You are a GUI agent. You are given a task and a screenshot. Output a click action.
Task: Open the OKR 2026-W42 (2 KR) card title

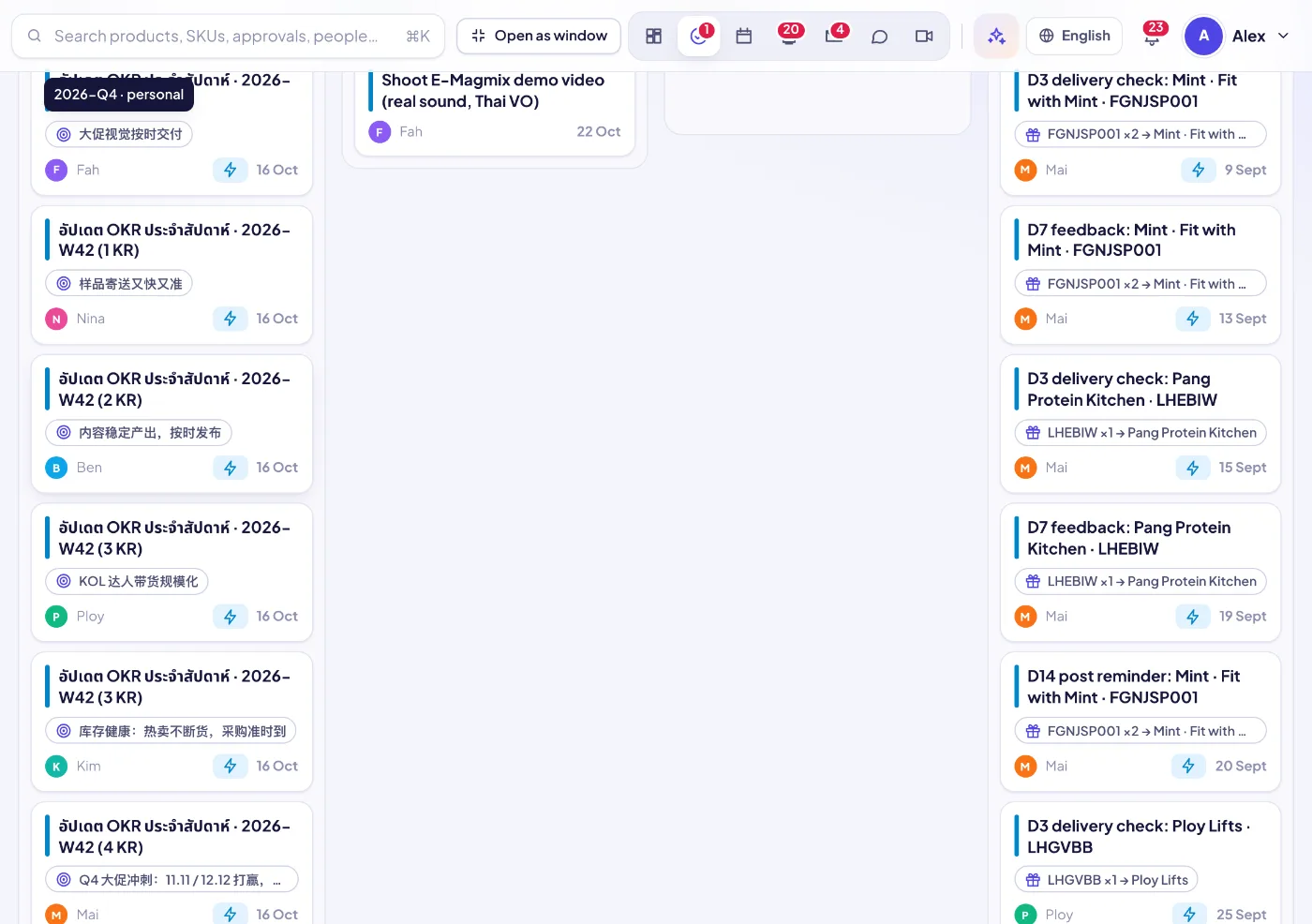pos(174,389)
